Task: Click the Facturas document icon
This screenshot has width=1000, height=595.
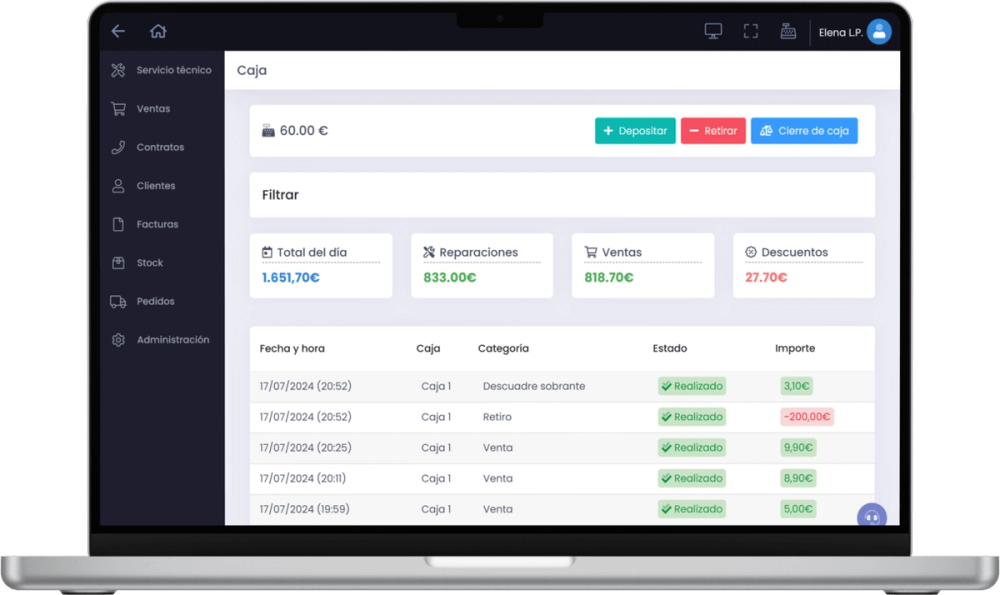Action: click(118, 224)
